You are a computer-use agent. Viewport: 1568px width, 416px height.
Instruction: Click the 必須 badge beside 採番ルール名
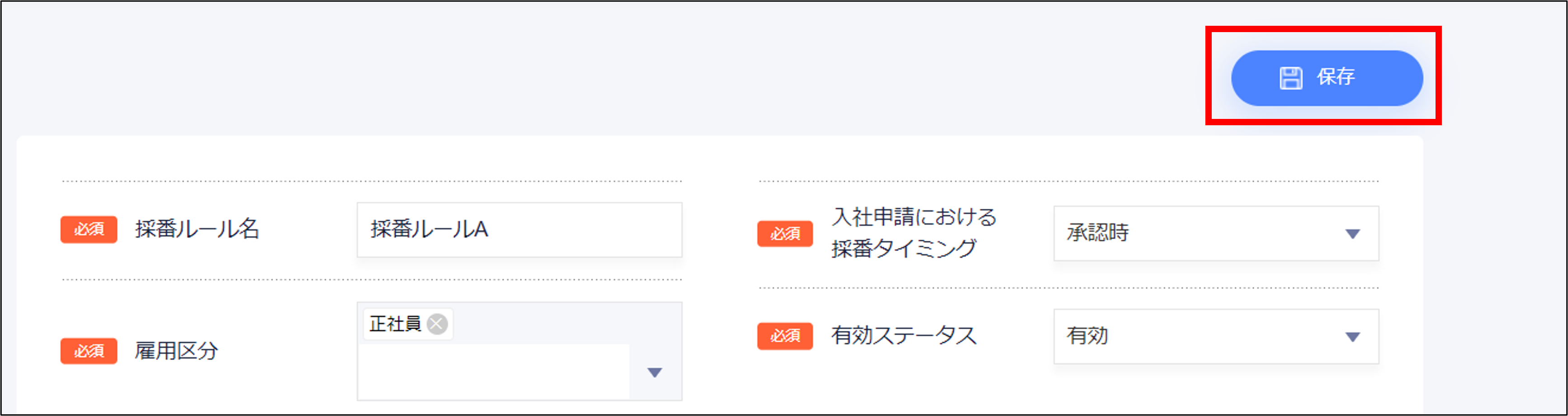[x=89, y=230]
